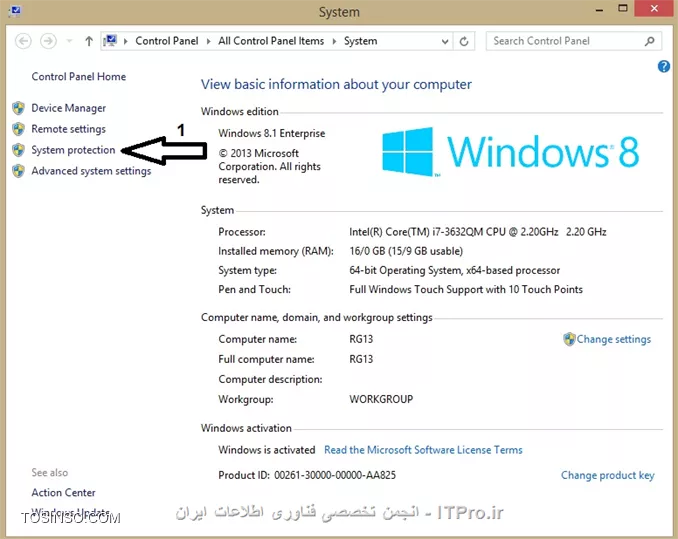Click the shield icon beside Device Manager
Screen dimensions: 678x539
[x=18, y=108]
